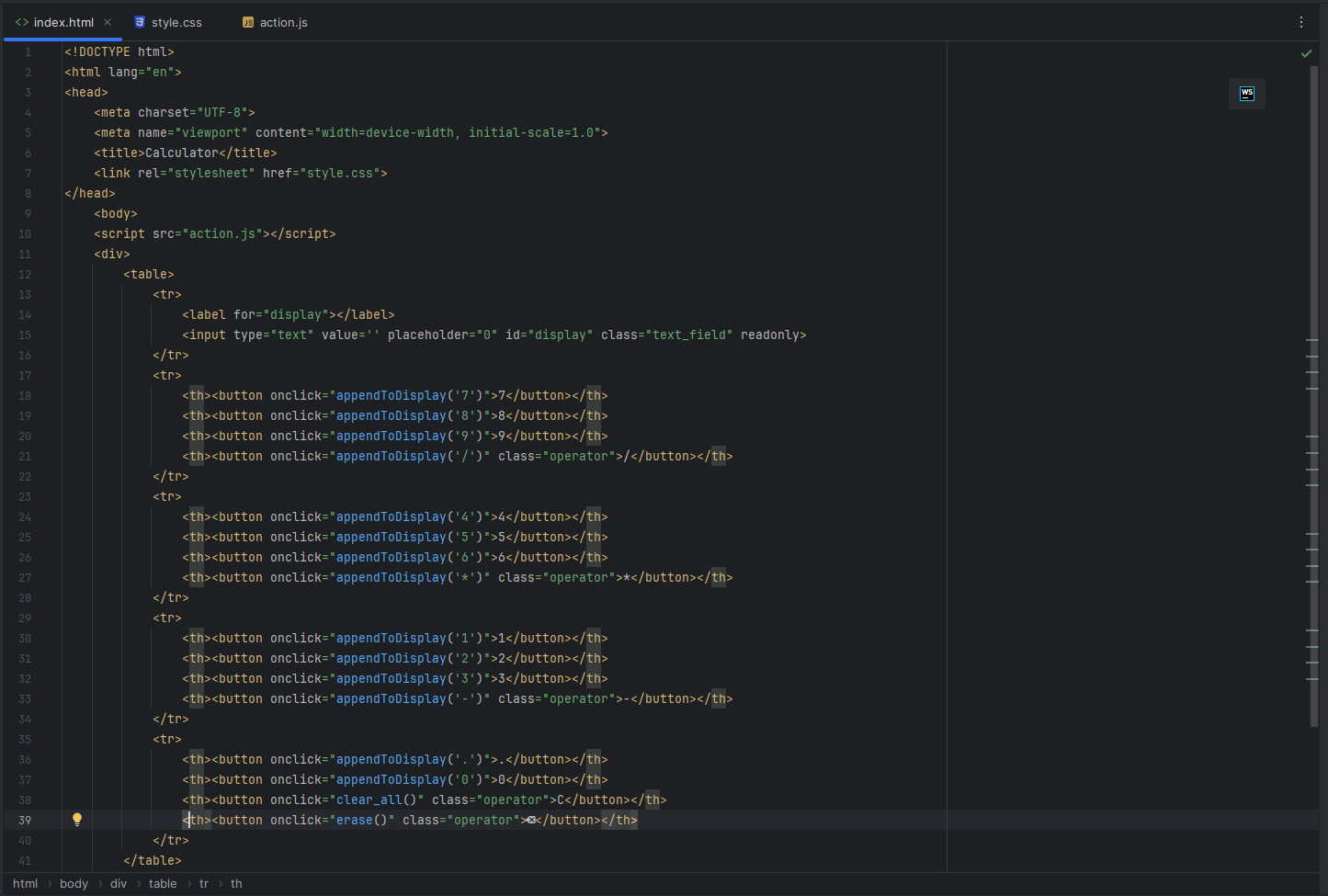Open the editor tabs three-dot menu
Viewport: 1328px width, 896px height.
pyautogui.click(x=1301, y=22)
